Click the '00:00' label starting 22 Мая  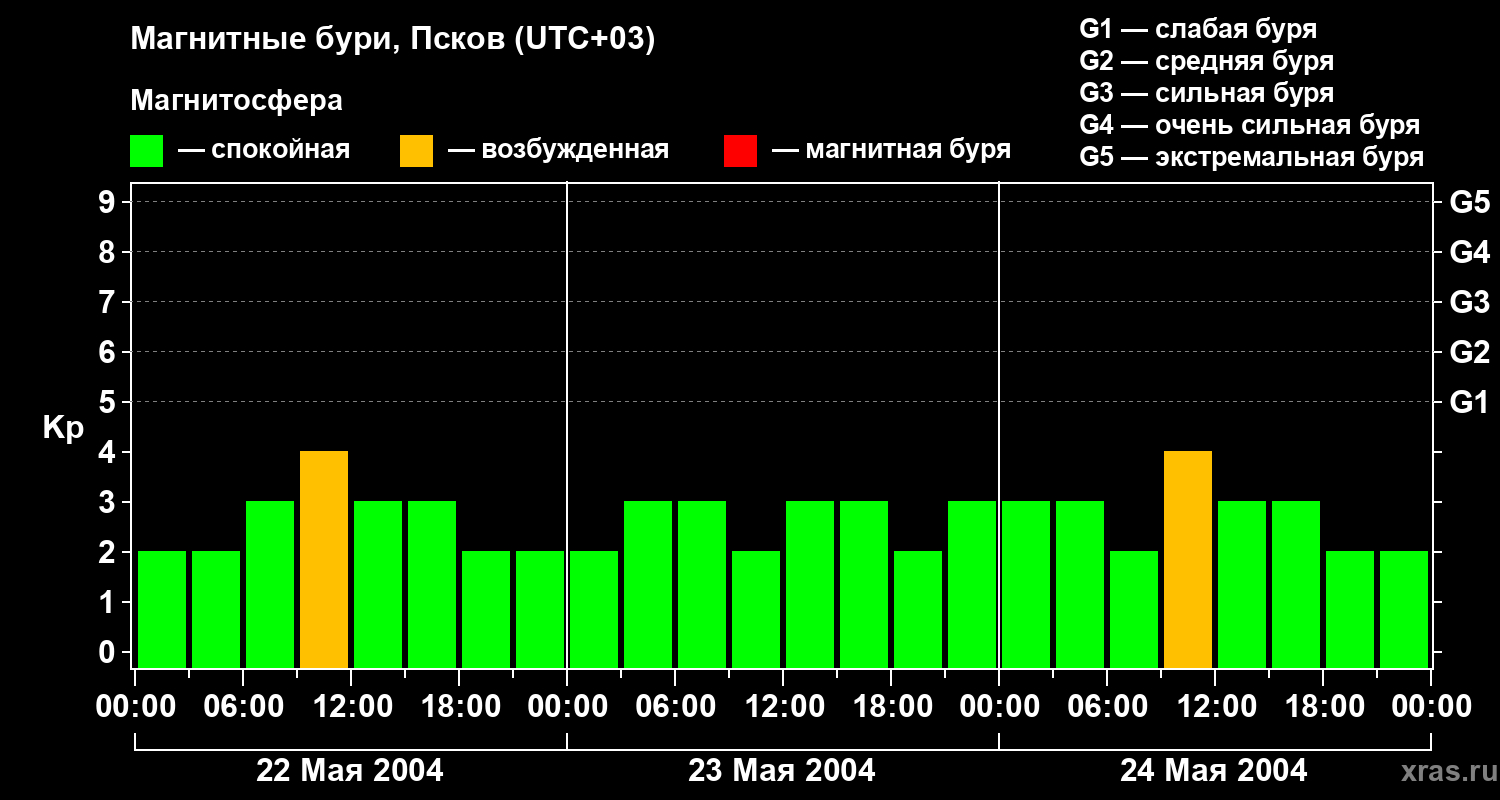tap(136, 707)
